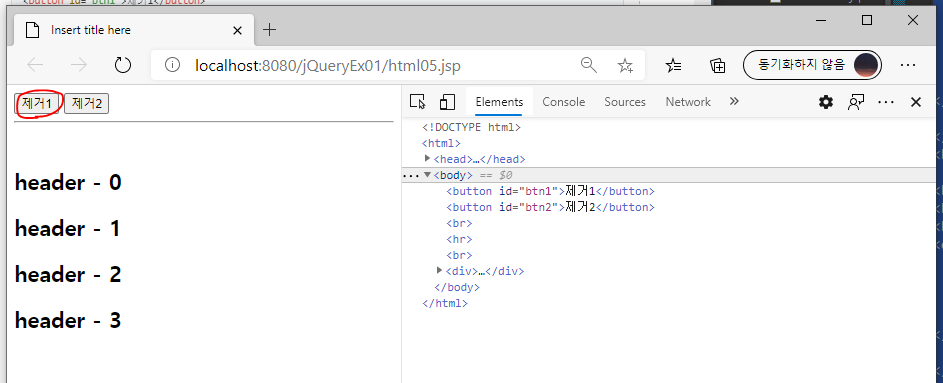The width and height of the screenshot is (943, 383).
Task: Open a new browser tab
Action: coord(270,29)
